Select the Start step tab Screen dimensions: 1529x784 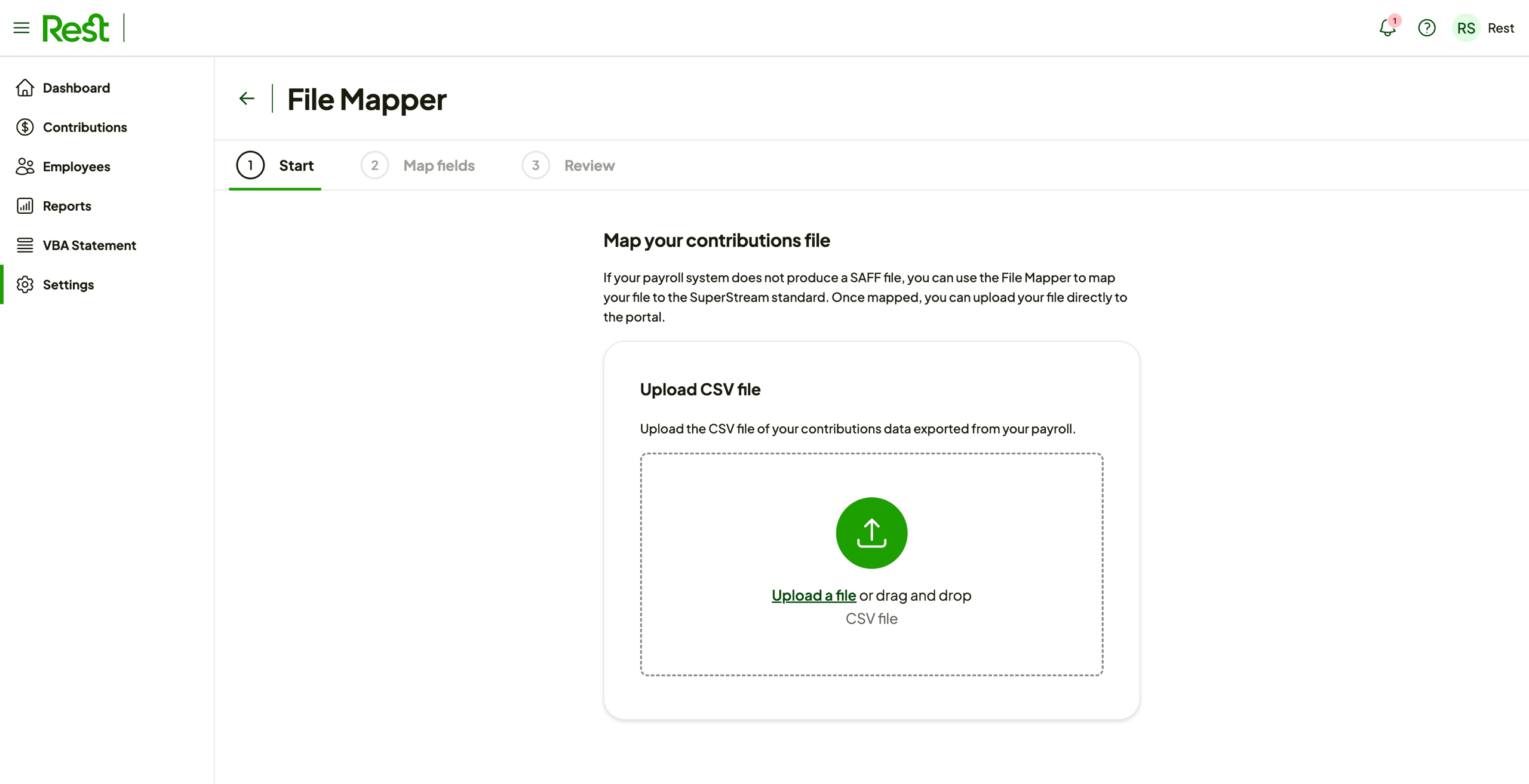click(275, 165)
